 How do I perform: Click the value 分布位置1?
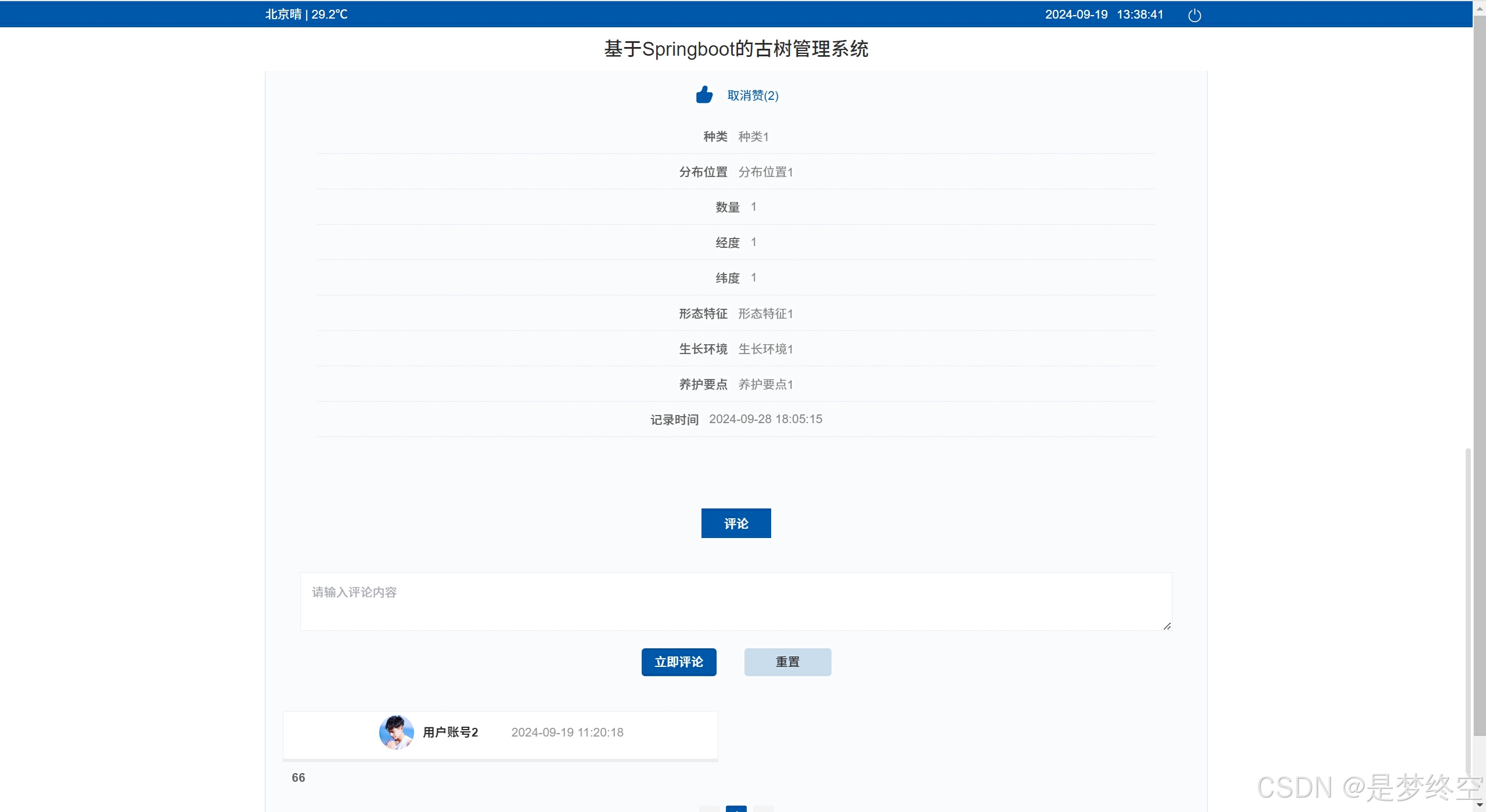[x=765, y=172]
